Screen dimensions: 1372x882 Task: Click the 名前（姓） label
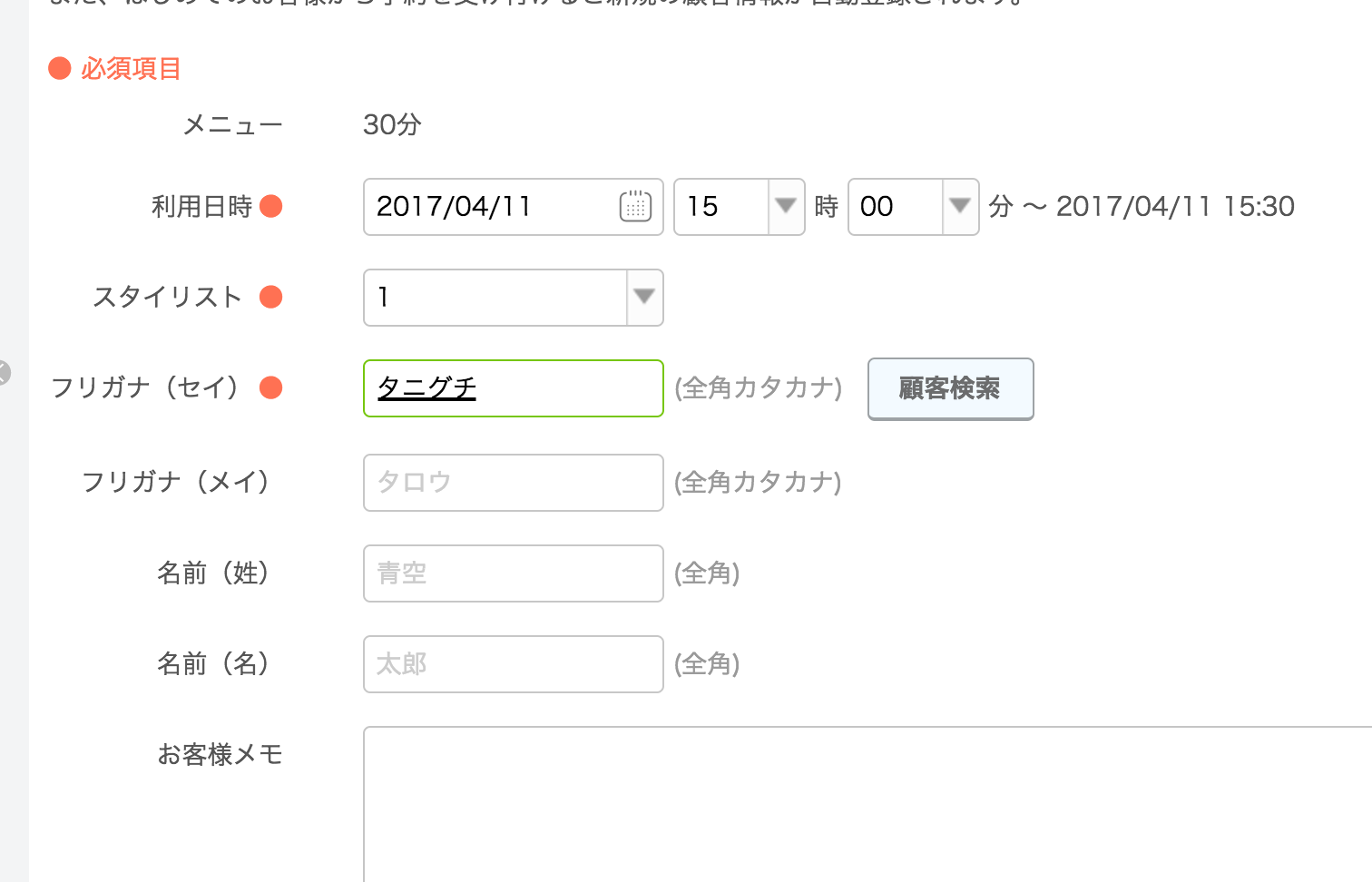coord(213,573)
